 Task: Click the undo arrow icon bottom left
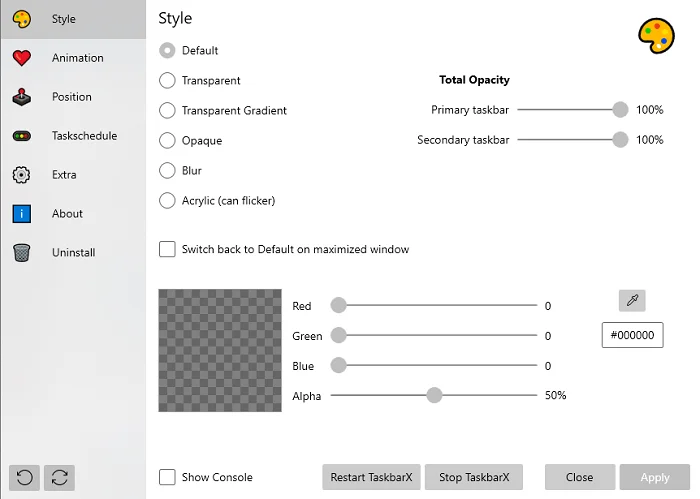24,477
